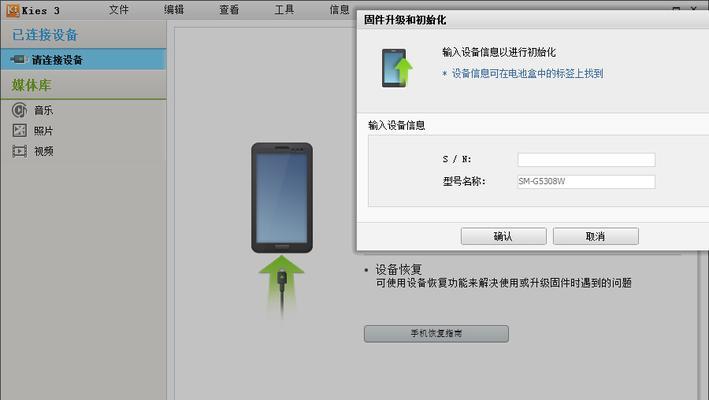Open 视频 in the media library

44,151
